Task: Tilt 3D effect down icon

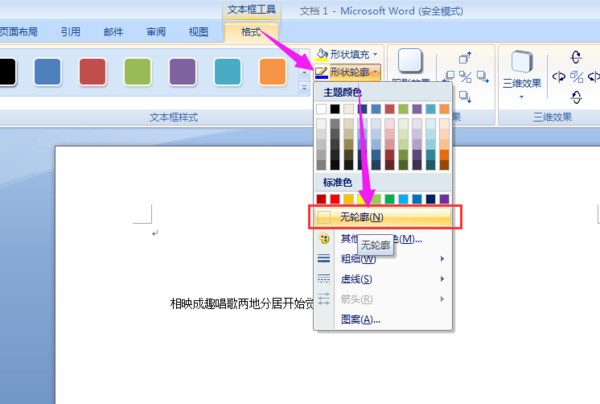Action: [x=576, y=97]
